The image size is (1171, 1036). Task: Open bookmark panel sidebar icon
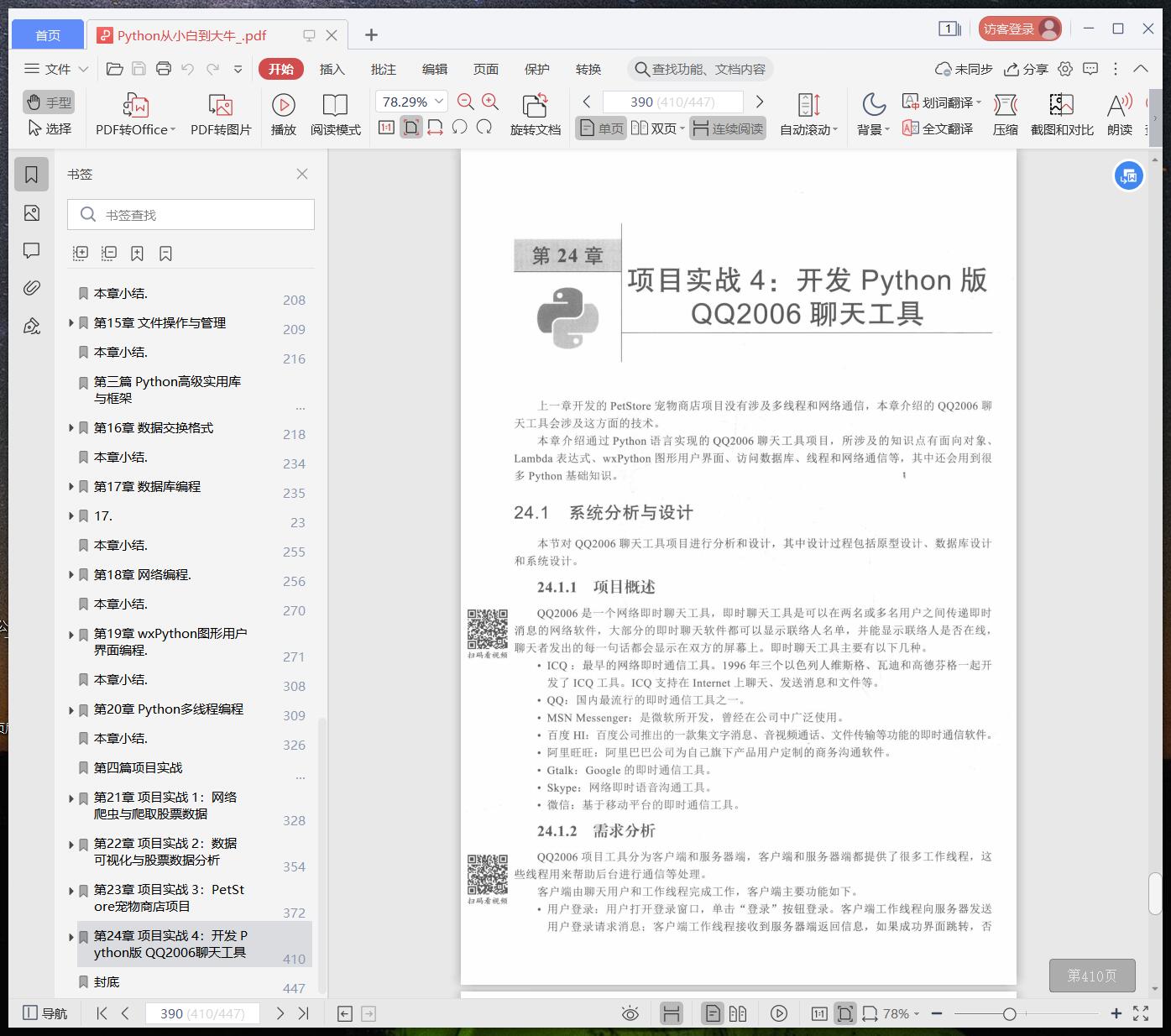tap(32, 175)
